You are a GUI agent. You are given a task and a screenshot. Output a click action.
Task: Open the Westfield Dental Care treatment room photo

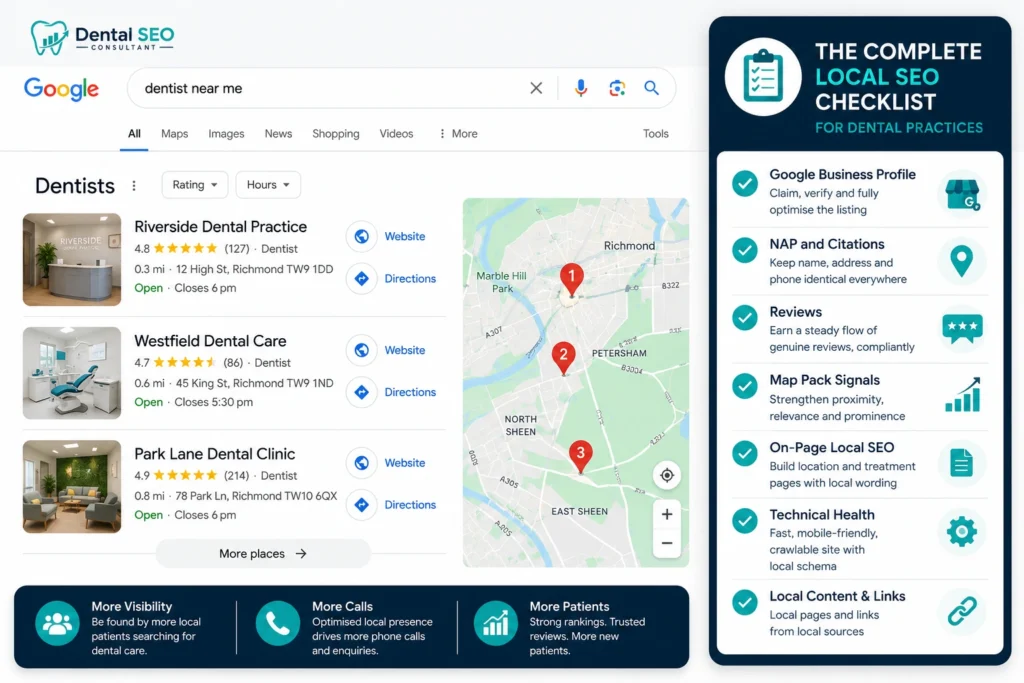click(x=72, y=373)
